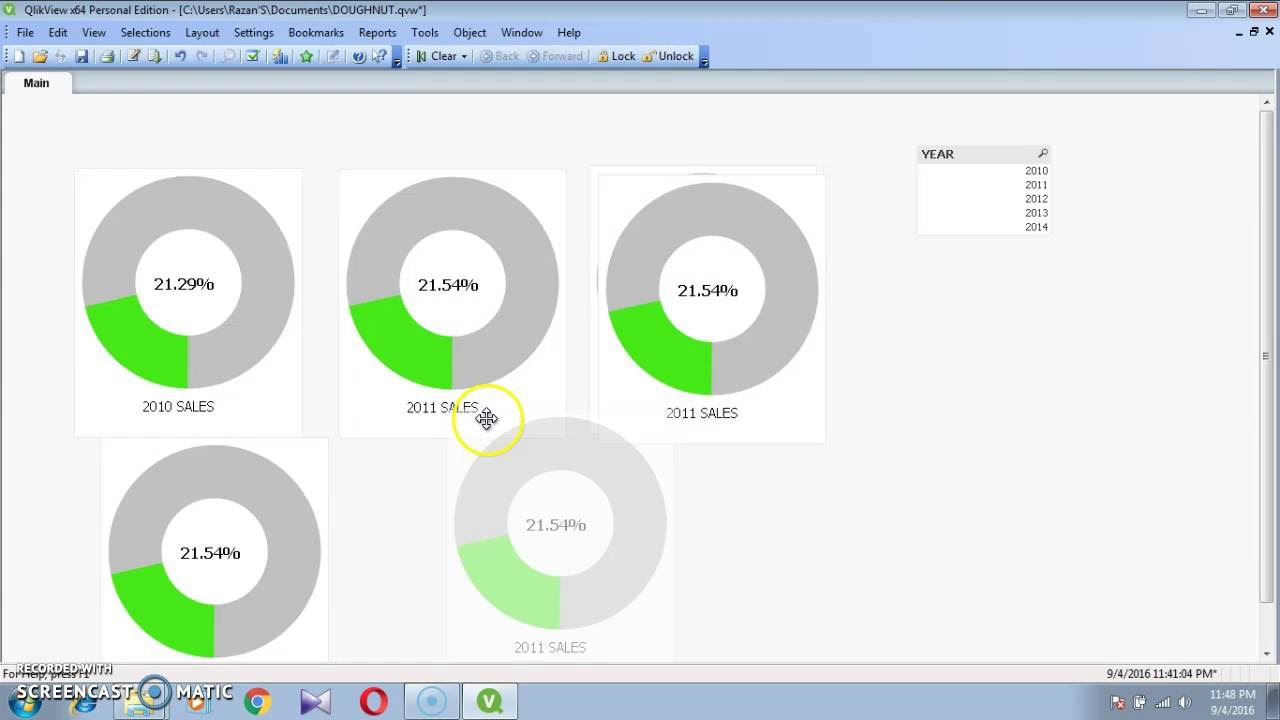The image size is (1280, 720).
Task: Open Google Chrome from the taskbar
Action: point(257,702)
